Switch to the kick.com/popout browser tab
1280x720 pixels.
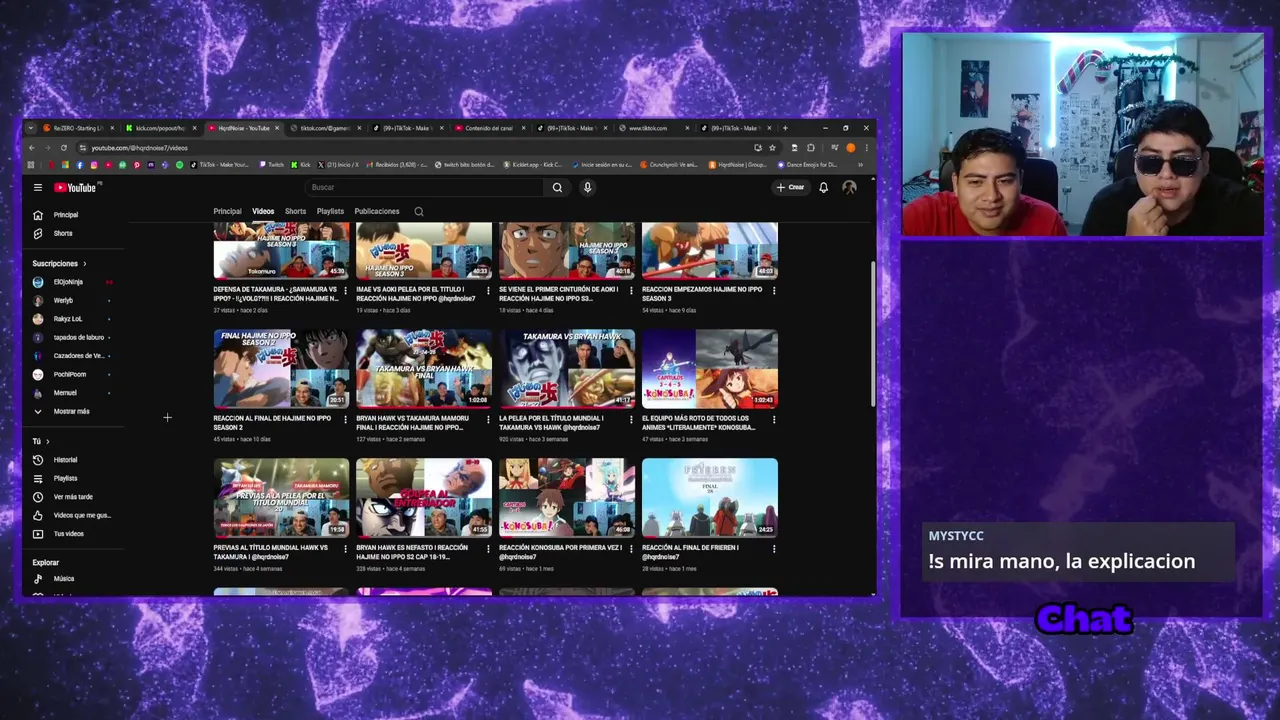160,128
